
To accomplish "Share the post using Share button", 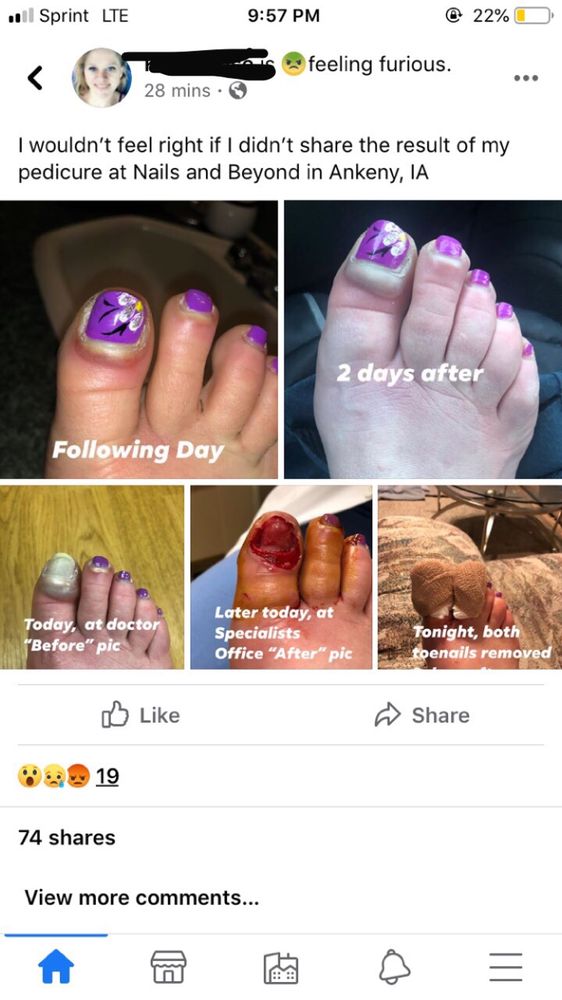I will coord(422,716).
